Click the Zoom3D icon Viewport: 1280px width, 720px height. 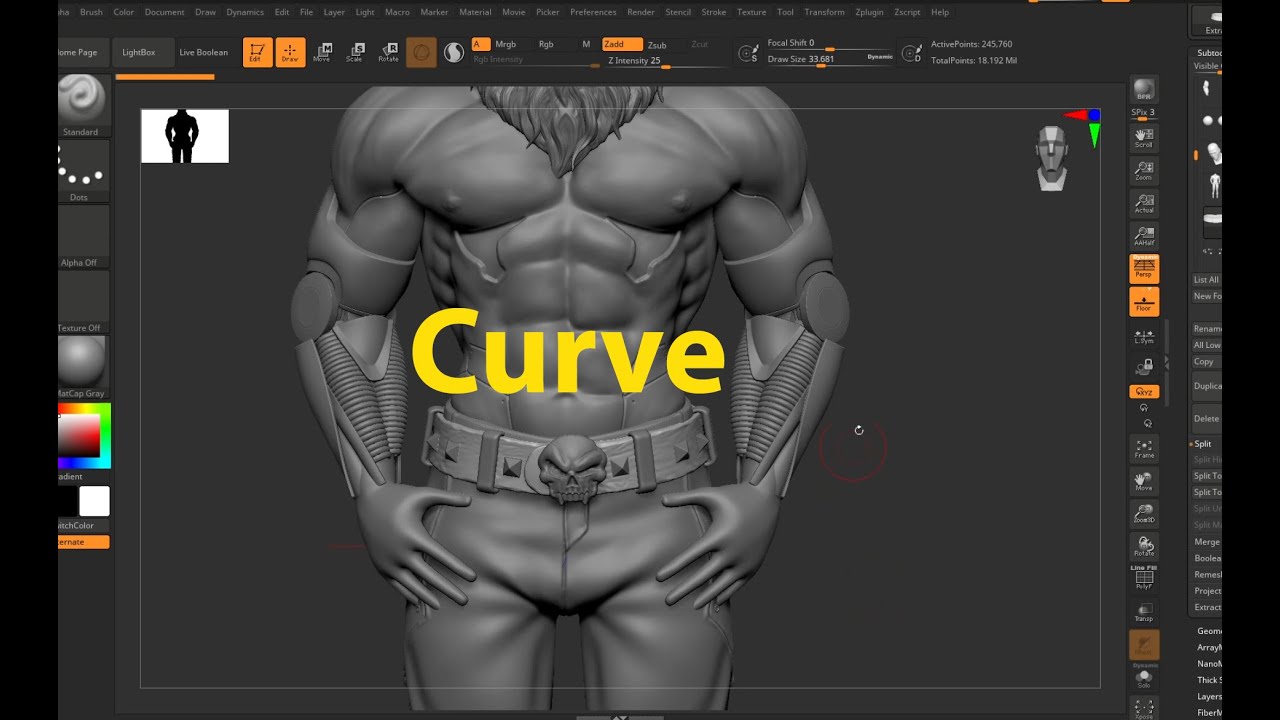(1144, 514)
